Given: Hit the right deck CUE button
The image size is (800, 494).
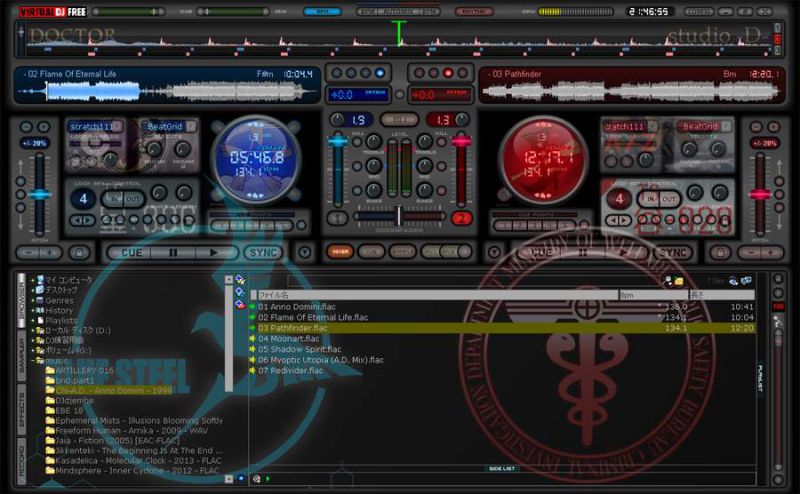Looking at the screenshot, I should click(x=541, y=252).
